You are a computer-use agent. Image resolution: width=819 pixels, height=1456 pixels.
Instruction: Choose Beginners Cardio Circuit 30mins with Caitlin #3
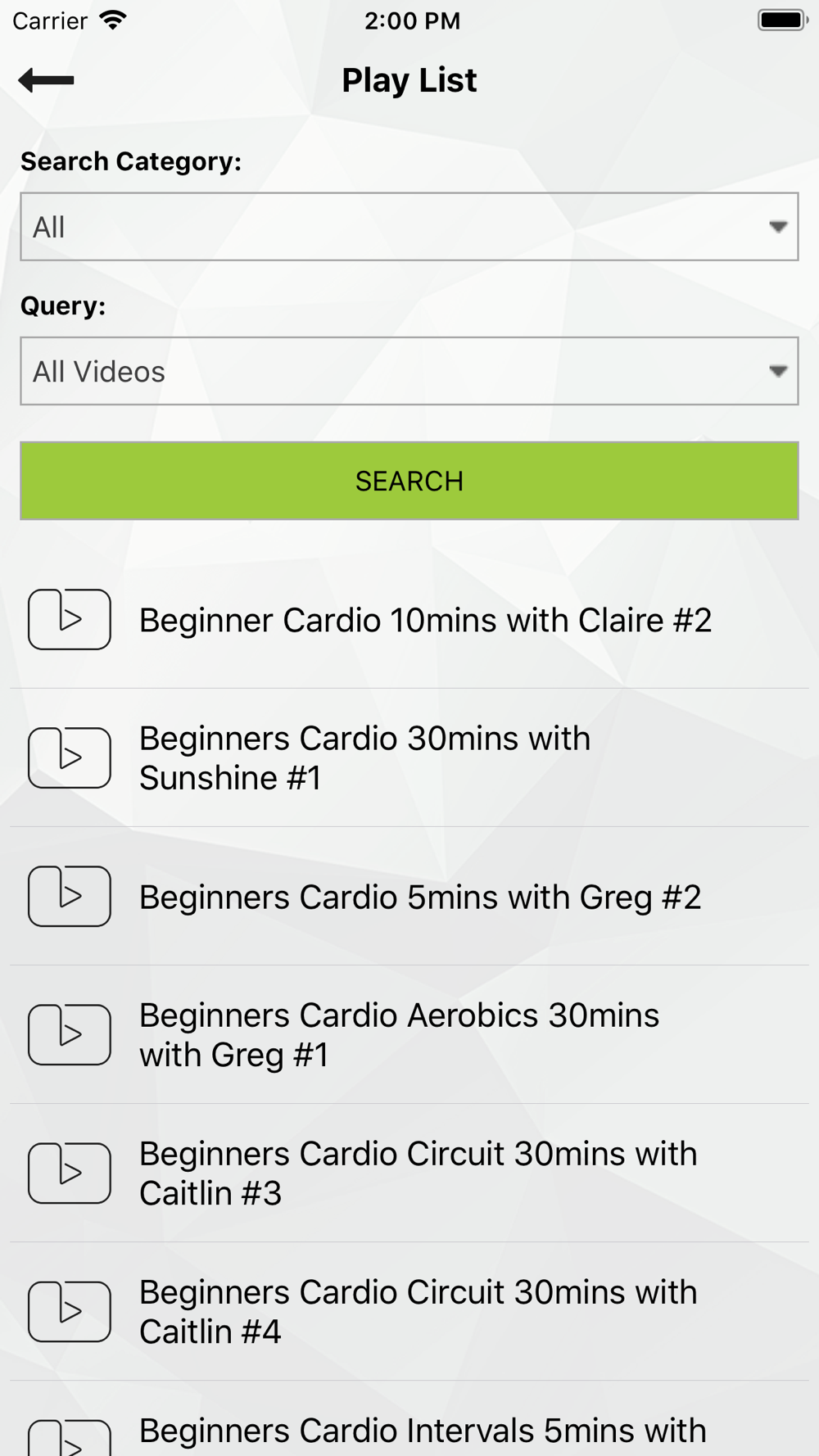click(418, 1173)
